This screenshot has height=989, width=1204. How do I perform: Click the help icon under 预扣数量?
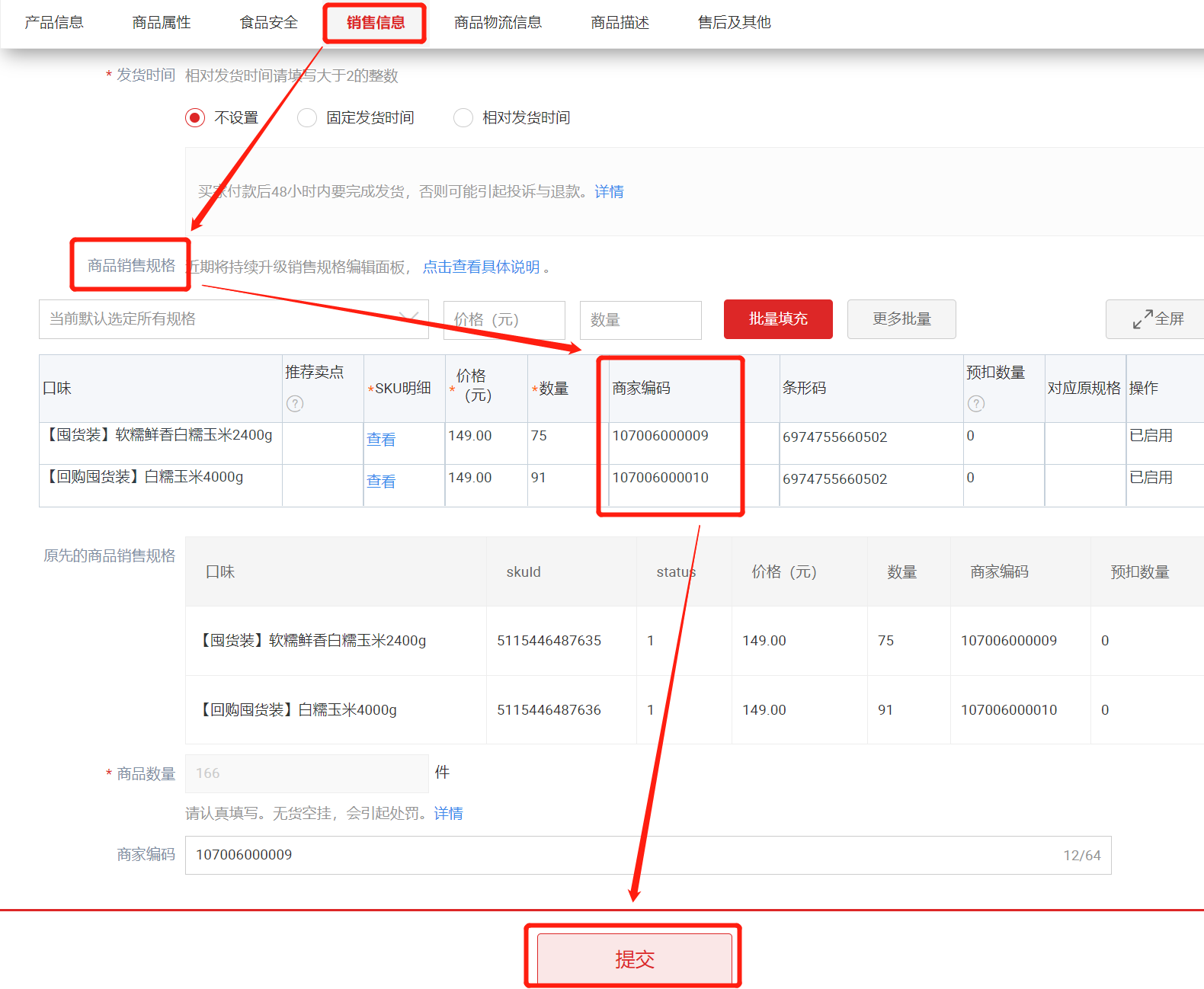click(x=976, y=404)
